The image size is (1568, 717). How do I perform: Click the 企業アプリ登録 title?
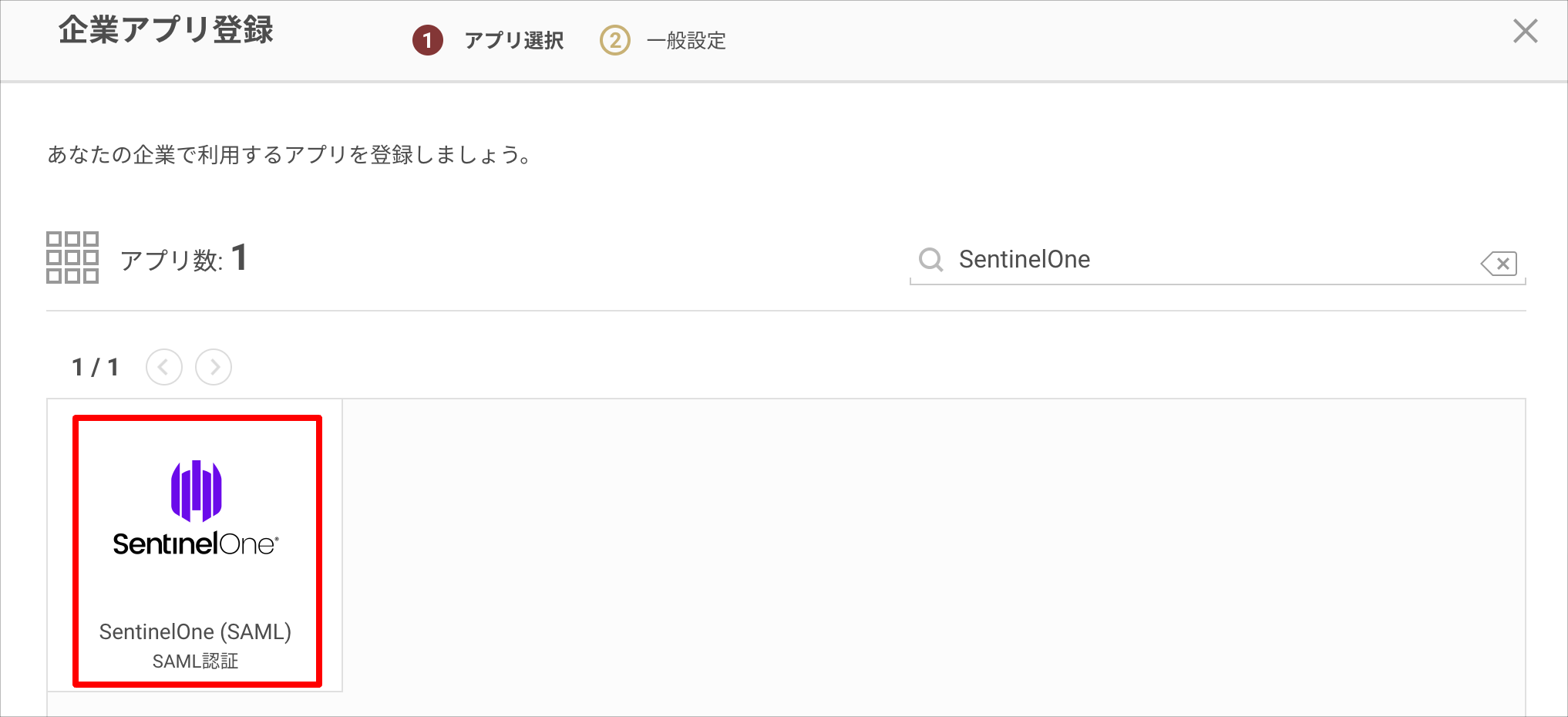pyautogui.click(x=164, y=31)
